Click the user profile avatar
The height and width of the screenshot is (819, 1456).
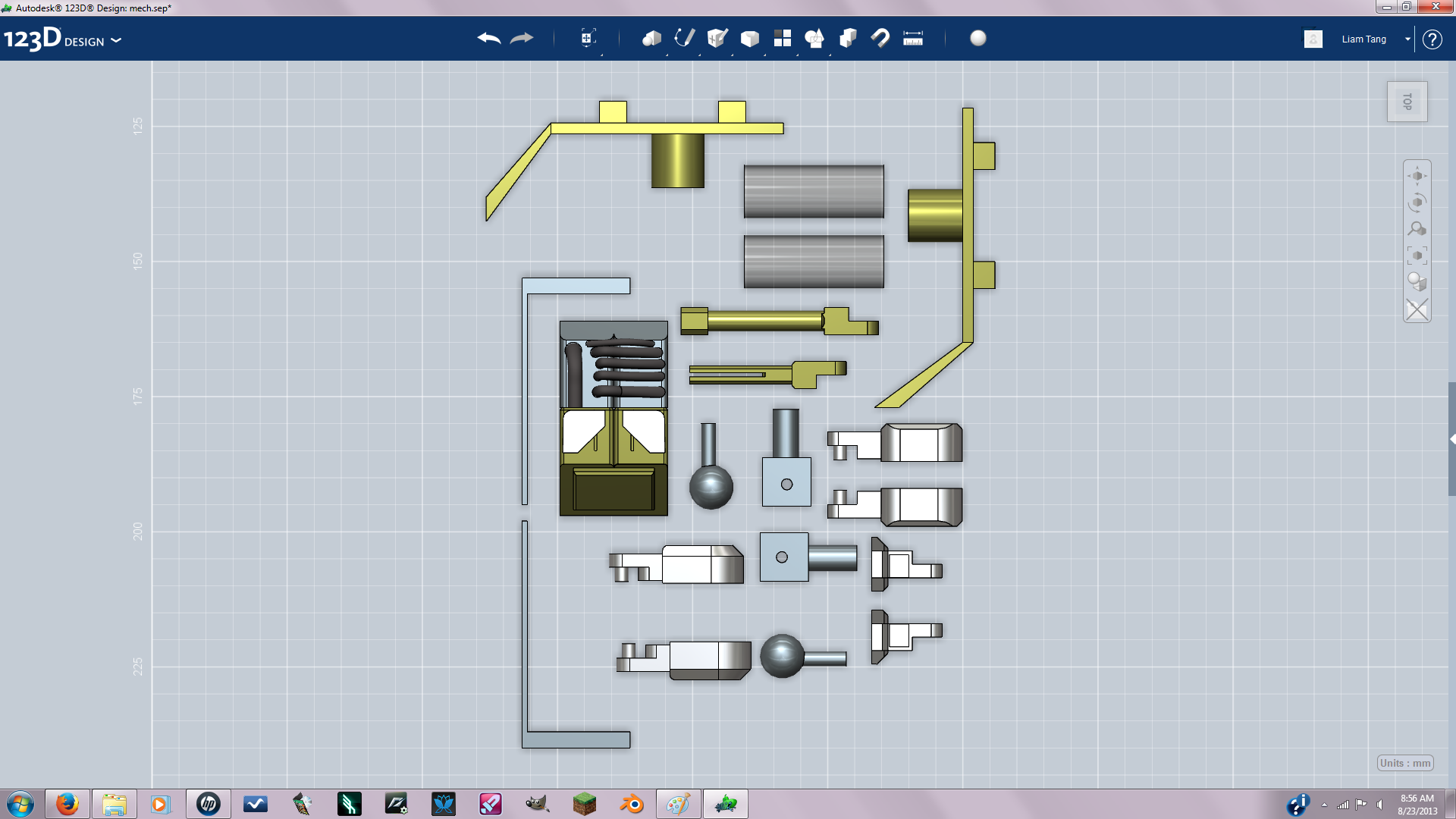(1313, 39)
